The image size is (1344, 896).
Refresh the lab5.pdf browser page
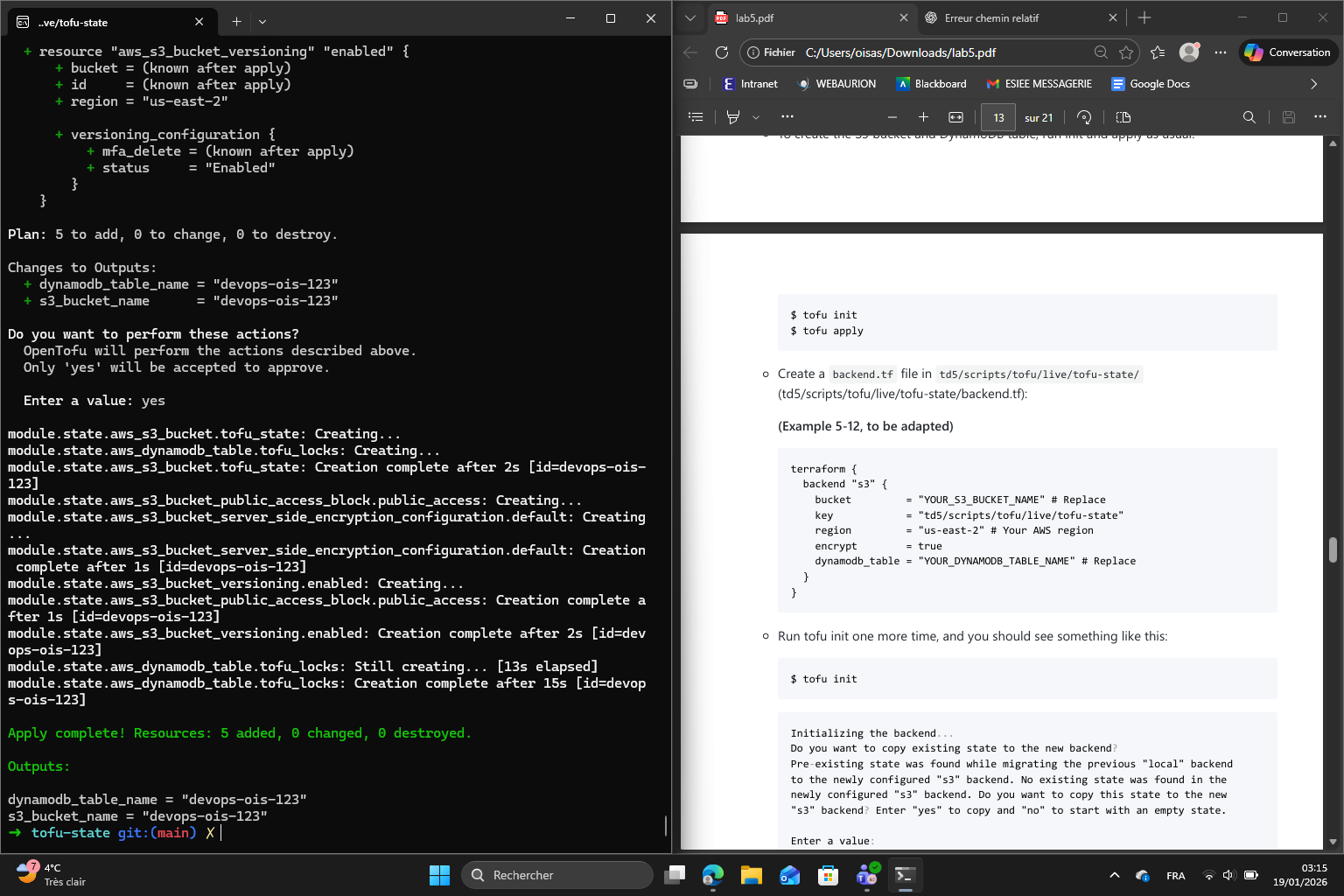point(722,52)
